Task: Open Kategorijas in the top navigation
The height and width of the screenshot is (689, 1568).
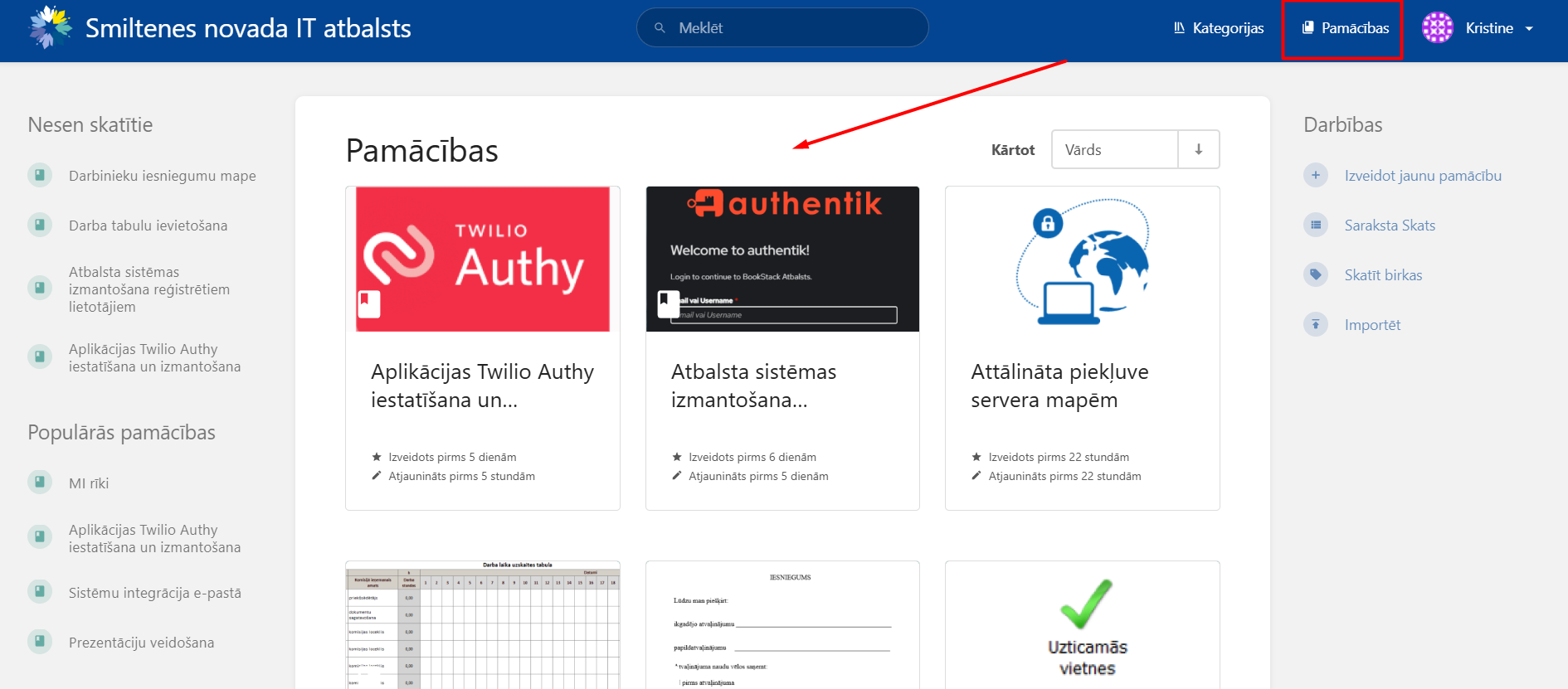Action: click(x=1219, y=28)
